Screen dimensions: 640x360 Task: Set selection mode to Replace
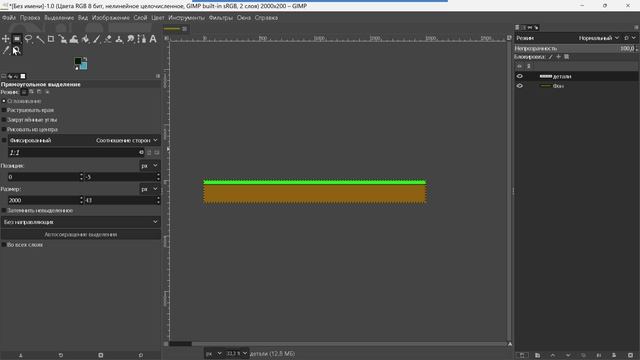point(24,92)
